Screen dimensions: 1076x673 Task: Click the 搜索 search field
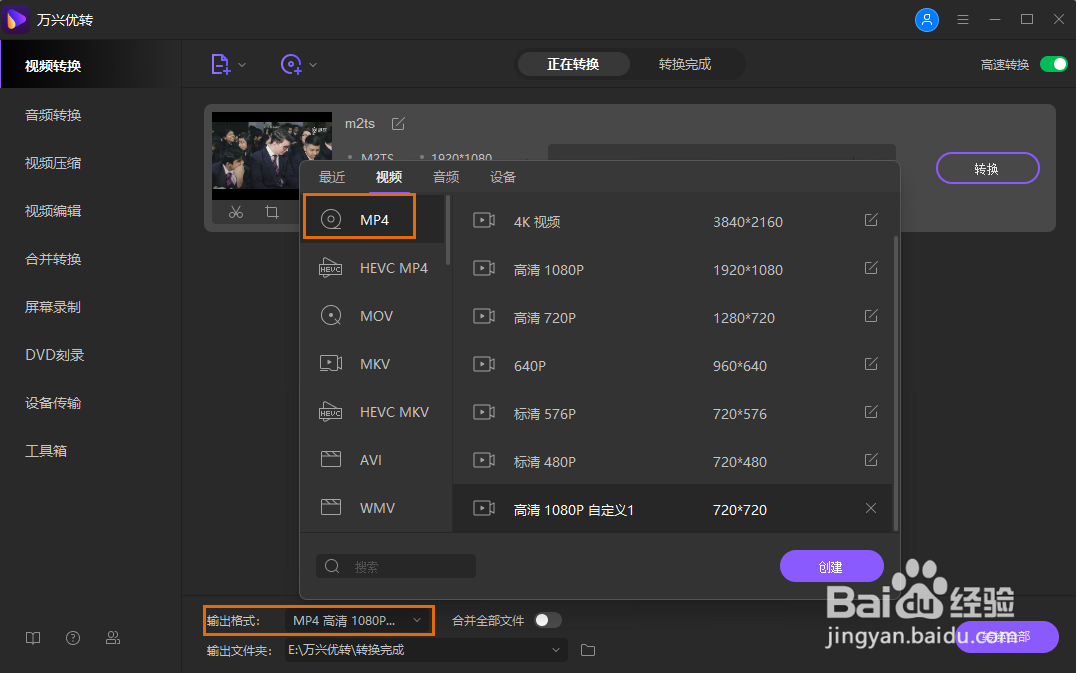pos(396,567)
